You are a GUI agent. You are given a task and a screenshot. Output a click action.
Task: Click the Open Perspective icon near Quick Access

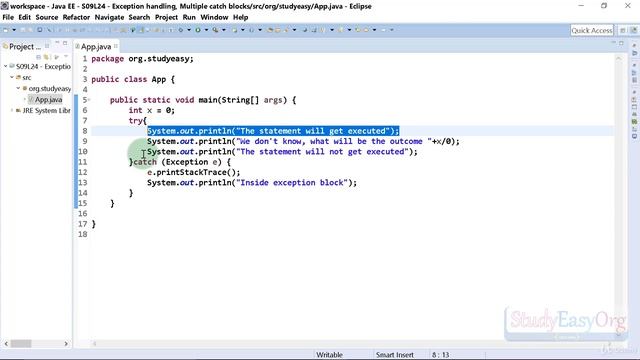tap(623, 30)
